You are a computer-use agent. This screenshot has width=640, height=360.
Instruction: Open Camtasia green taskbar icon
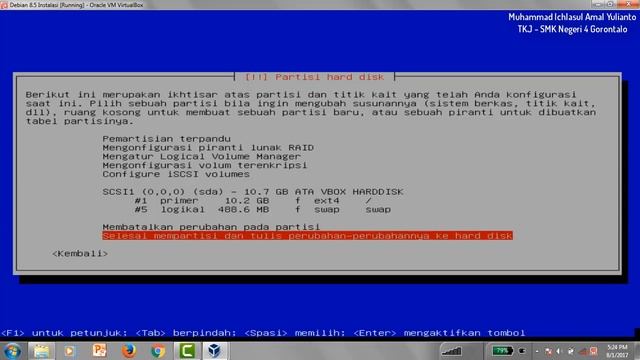tap(187, 351)
